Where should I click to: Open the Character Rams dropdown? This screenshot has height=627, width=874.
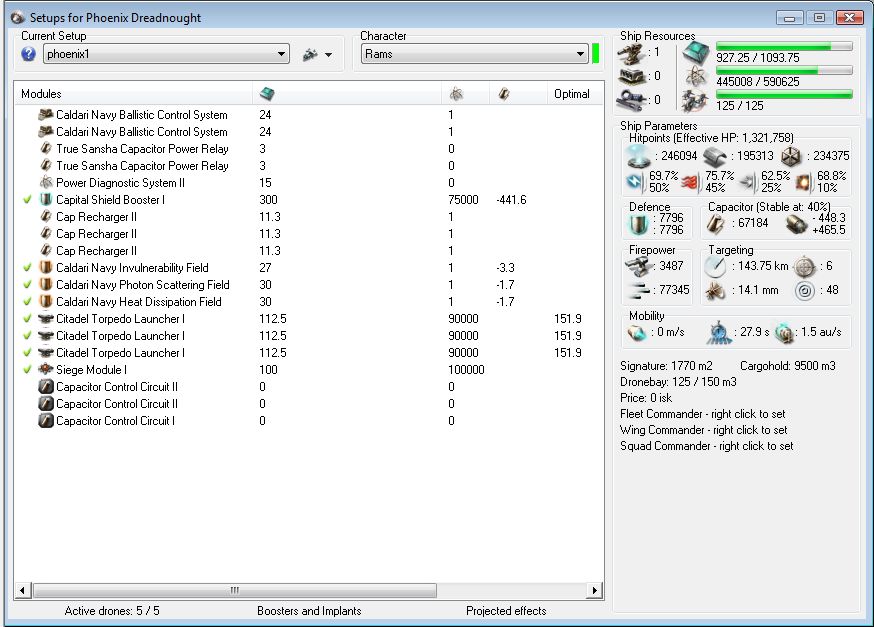point(474,54)
